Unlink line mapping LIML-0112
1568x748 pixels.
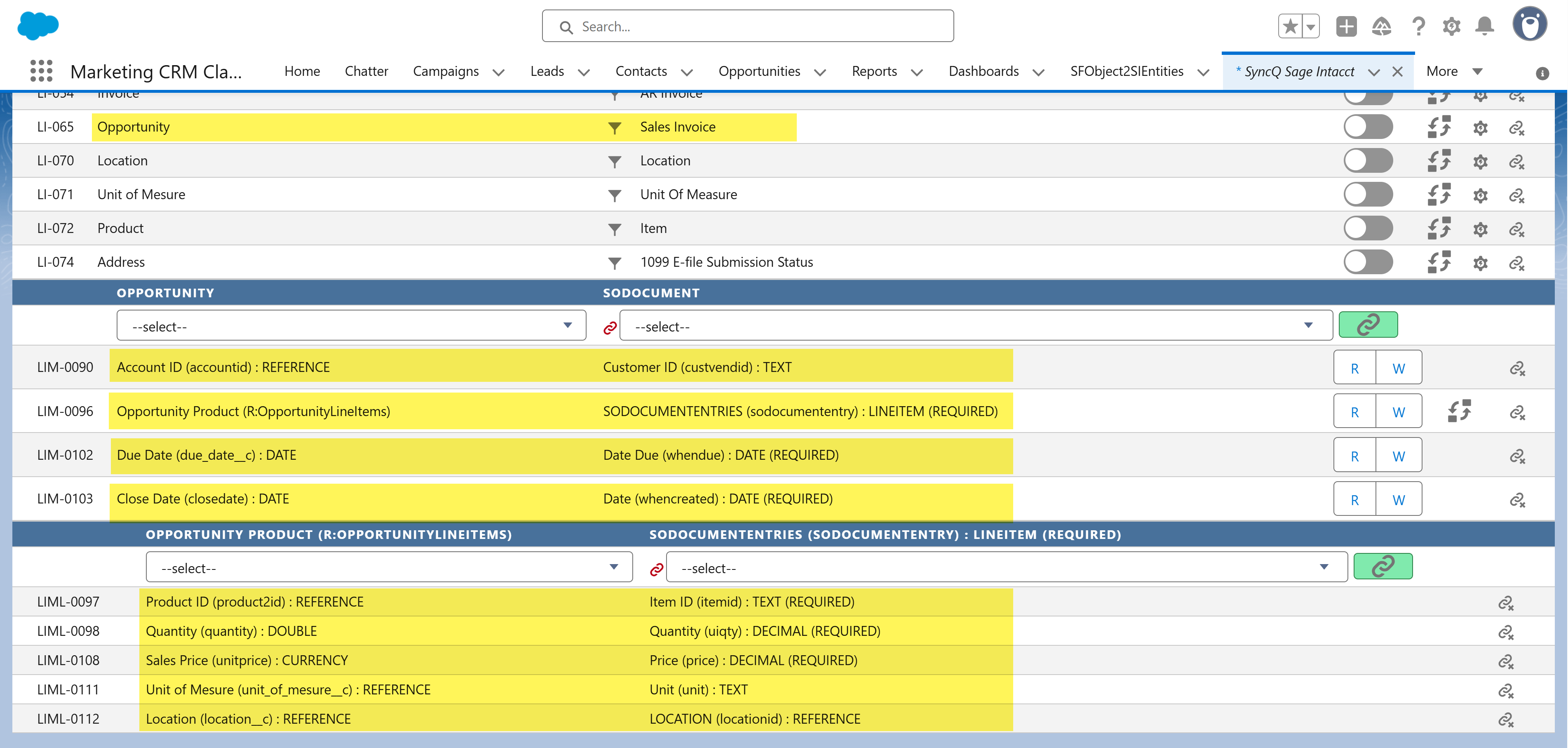point(1506,720)
